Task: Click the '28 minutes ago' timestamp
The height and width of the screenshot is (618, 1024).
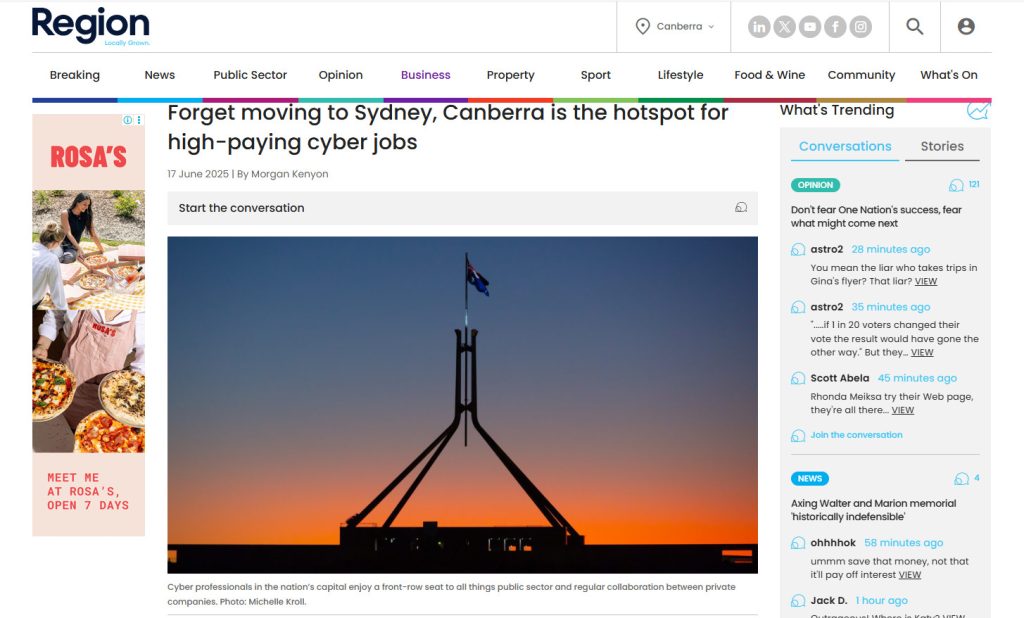Action: (x=891, y=250)
